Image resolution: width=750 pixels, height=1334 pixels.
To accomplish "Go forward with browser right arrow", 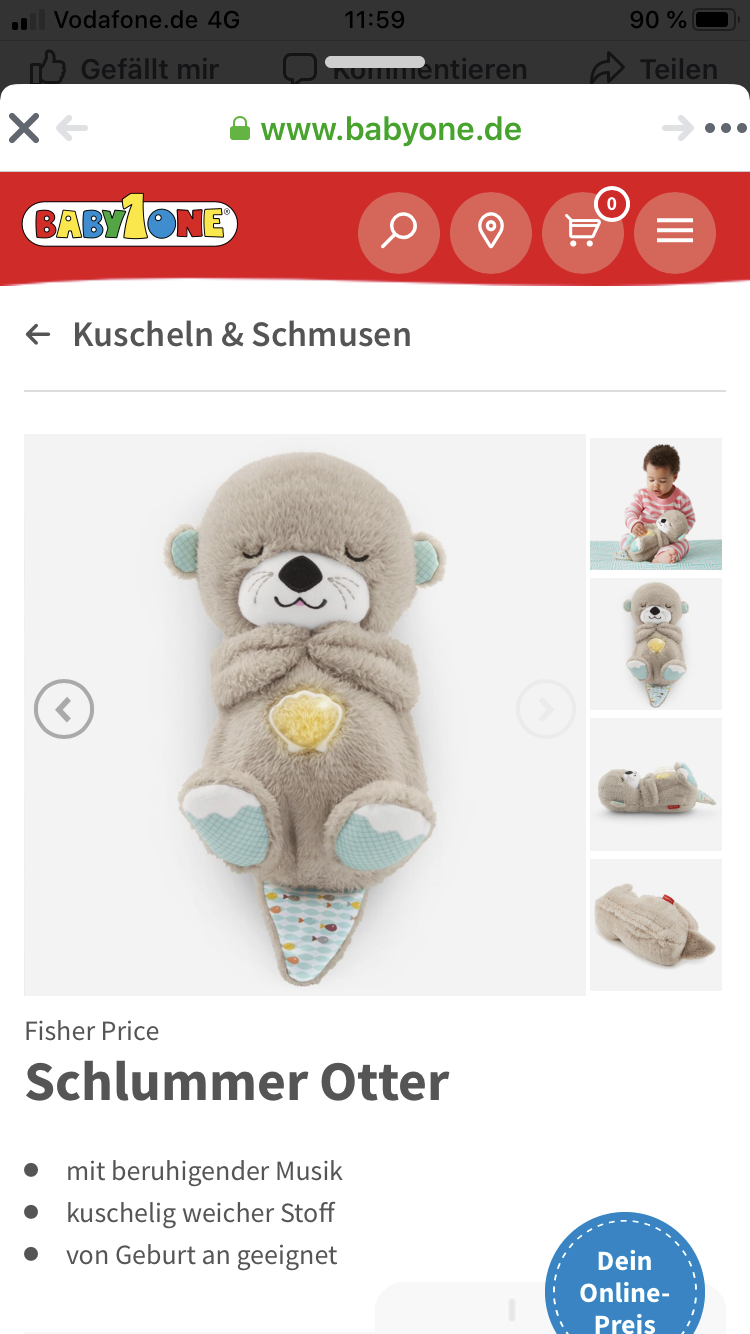I will [677, 128].
